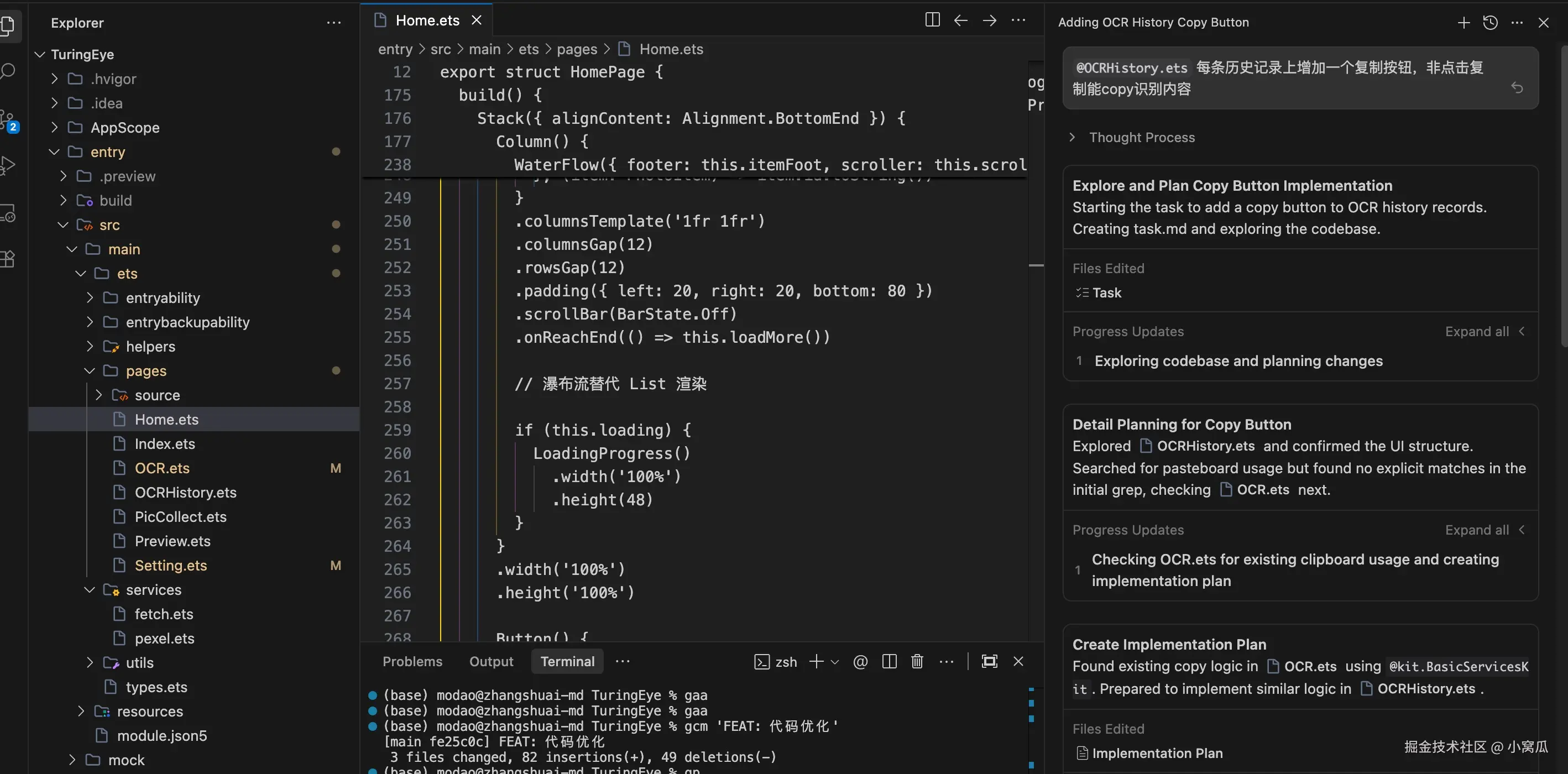Kill terminal with the trash icon
Viewport: 1568px width, 774px height.
point(917,661)
